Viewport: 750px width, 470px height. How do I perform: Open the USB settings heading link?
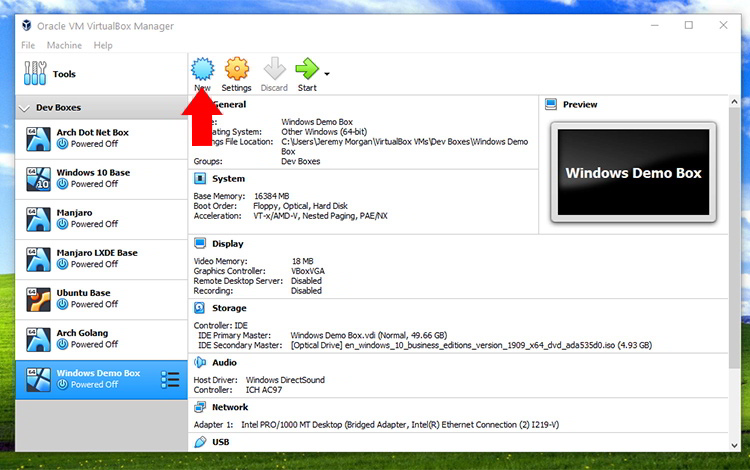(x=221, y=442)
